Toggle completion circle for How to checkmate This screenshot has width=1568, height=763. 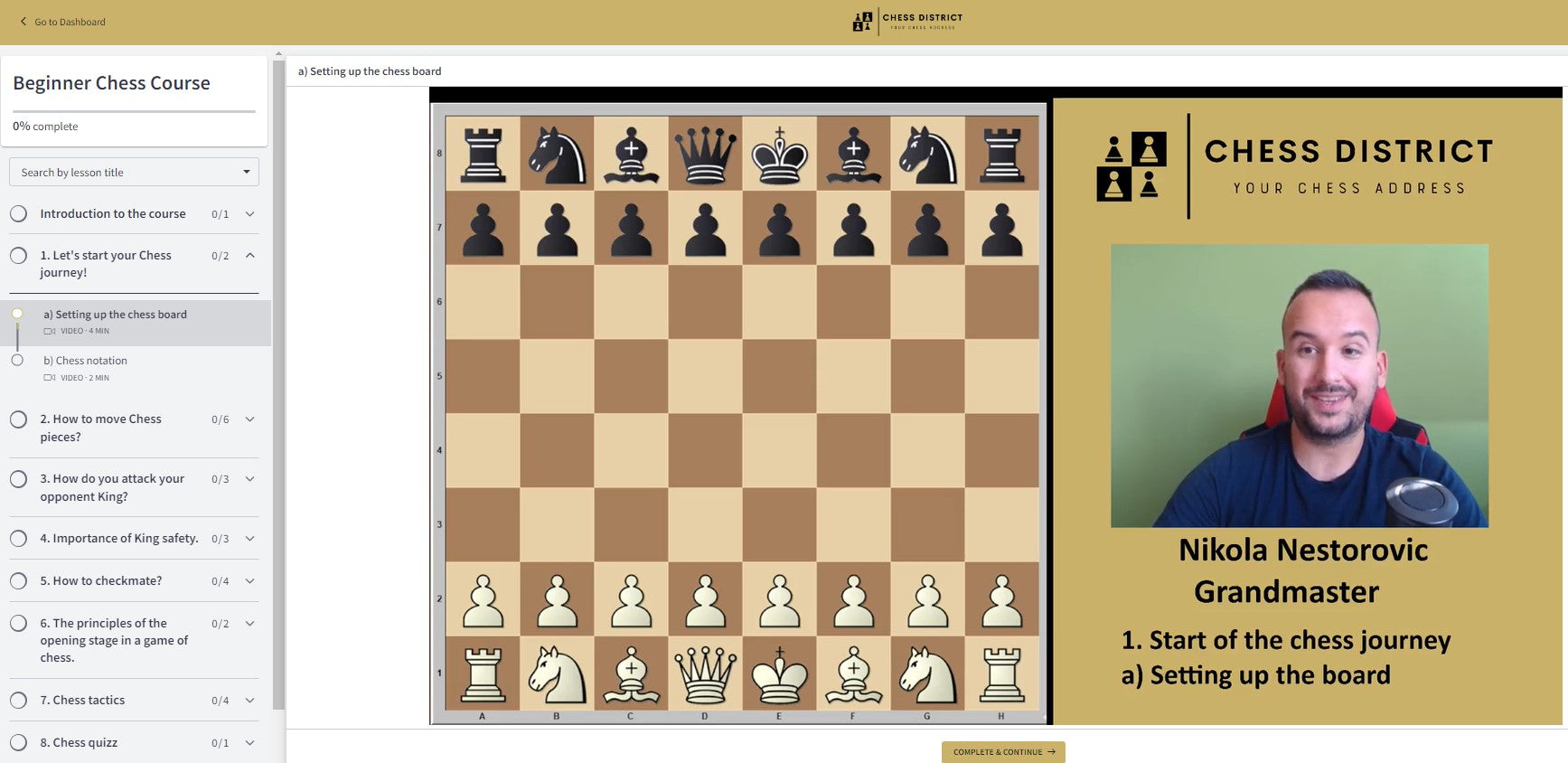(18, 581)
